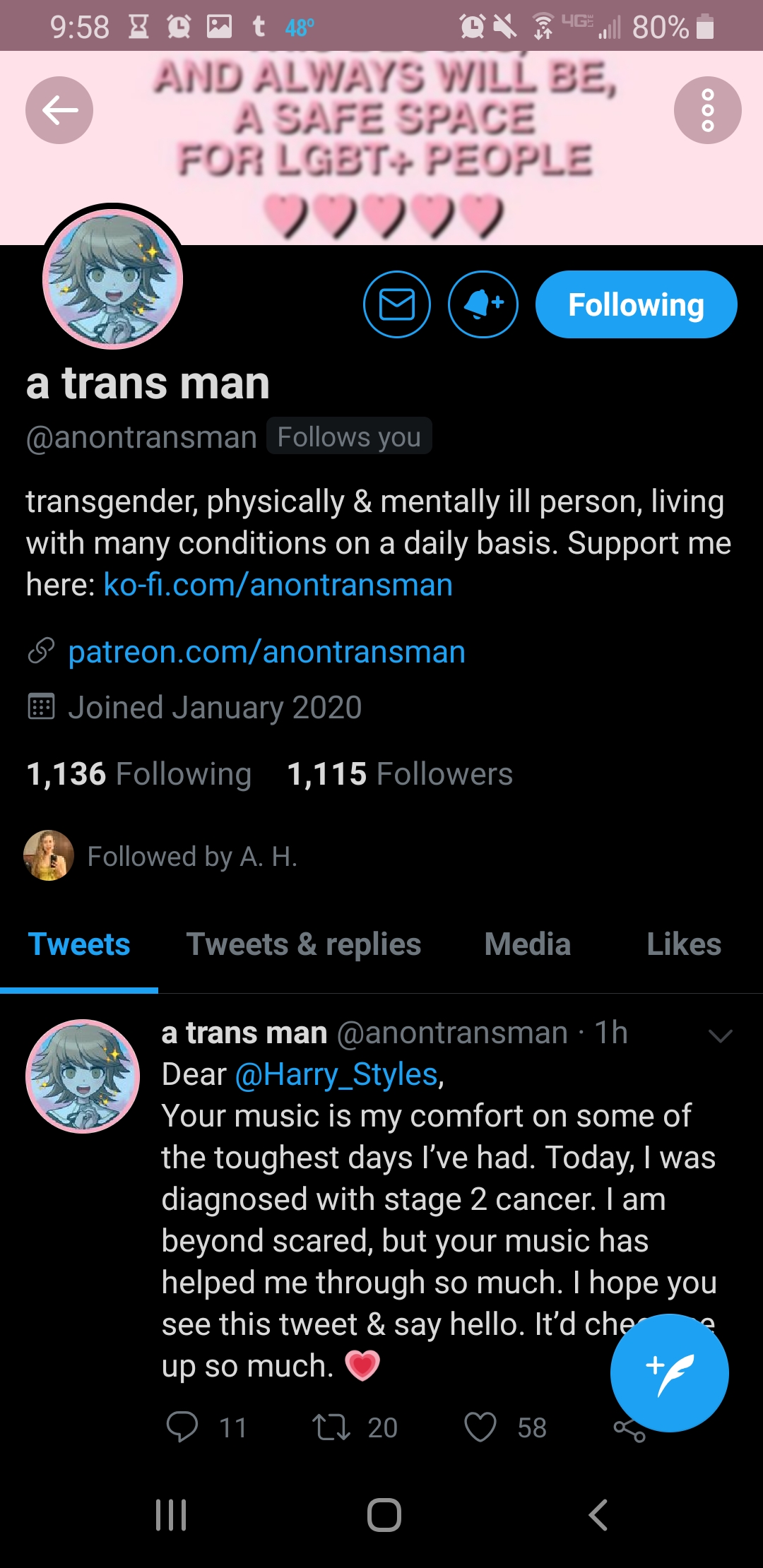
Task: Turn on tweet notifications bell
Action: point(483,304)
